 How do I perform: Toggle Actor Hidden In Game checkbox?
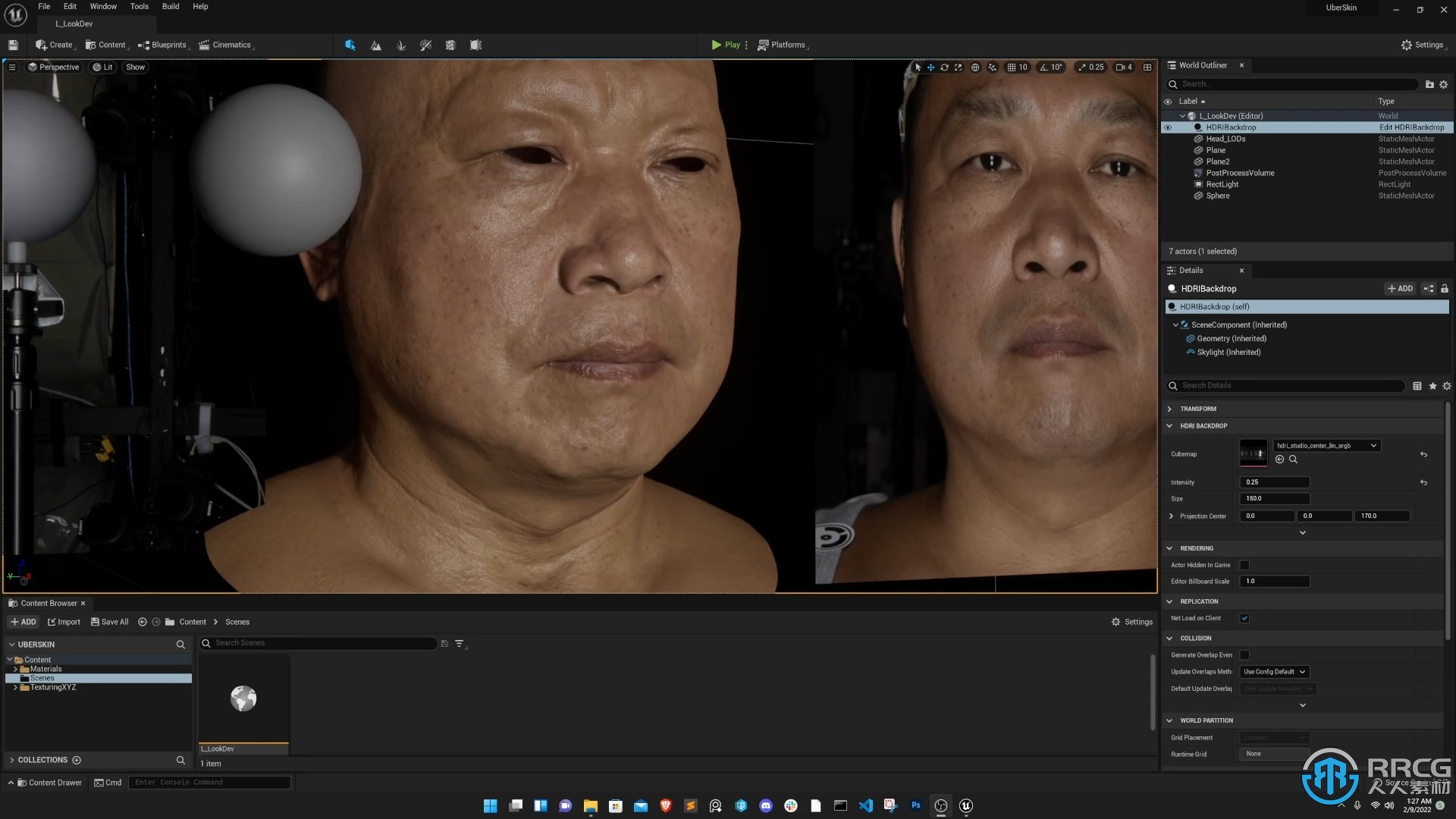tap(1244, 565)
